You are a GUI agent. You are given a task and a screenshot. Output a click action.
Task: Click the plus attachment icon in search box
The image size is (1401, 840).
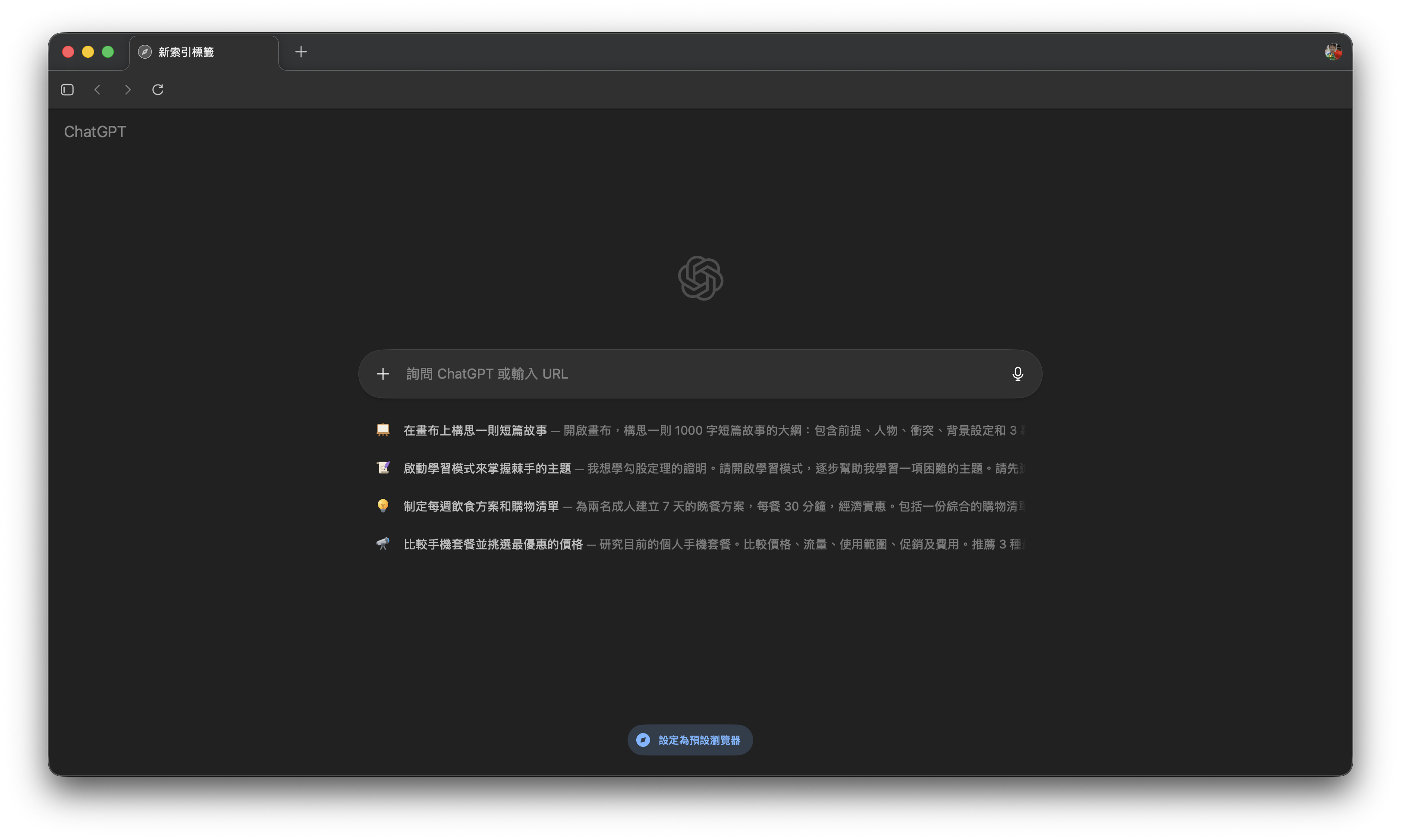click(x=383, y=374)
